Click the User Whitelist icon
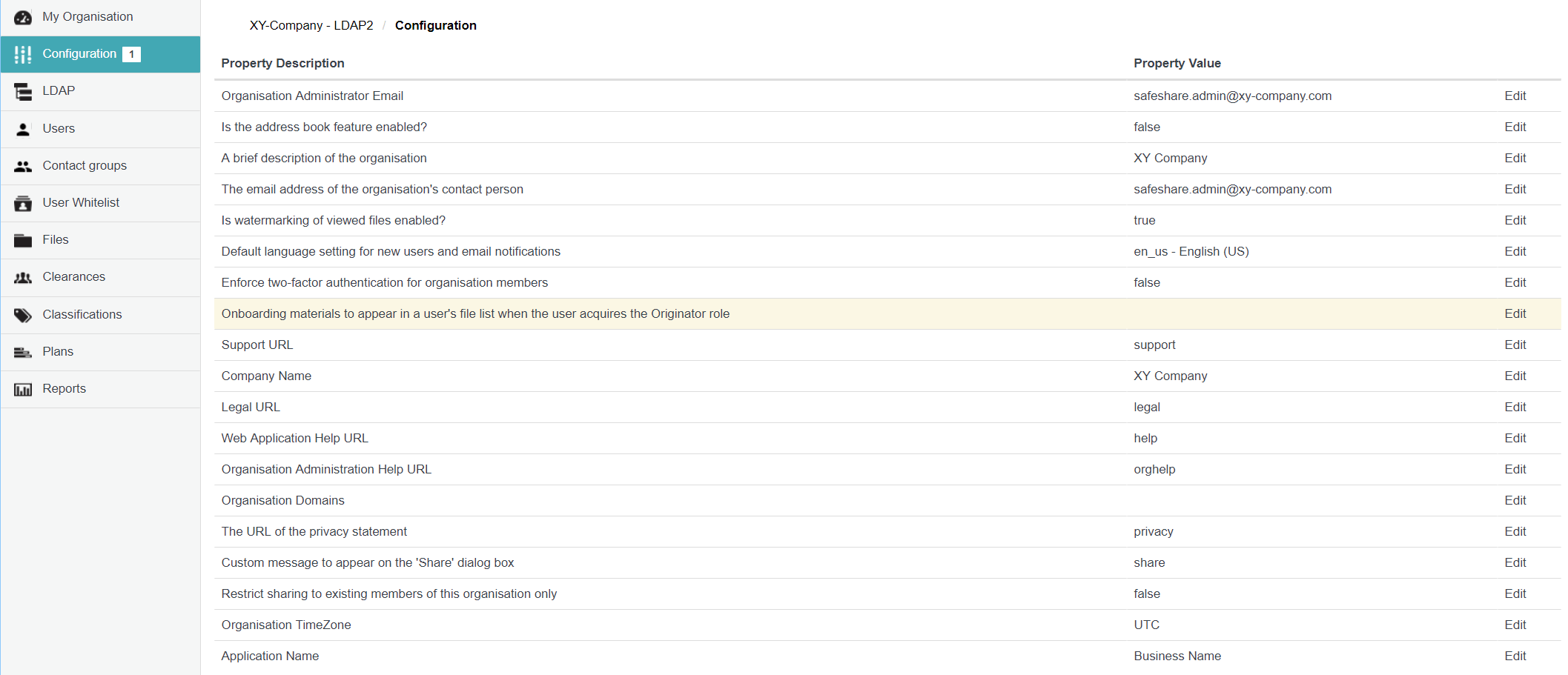This screenshot has height=675, width=1568. pyautogui.click(x=23, y=203)
